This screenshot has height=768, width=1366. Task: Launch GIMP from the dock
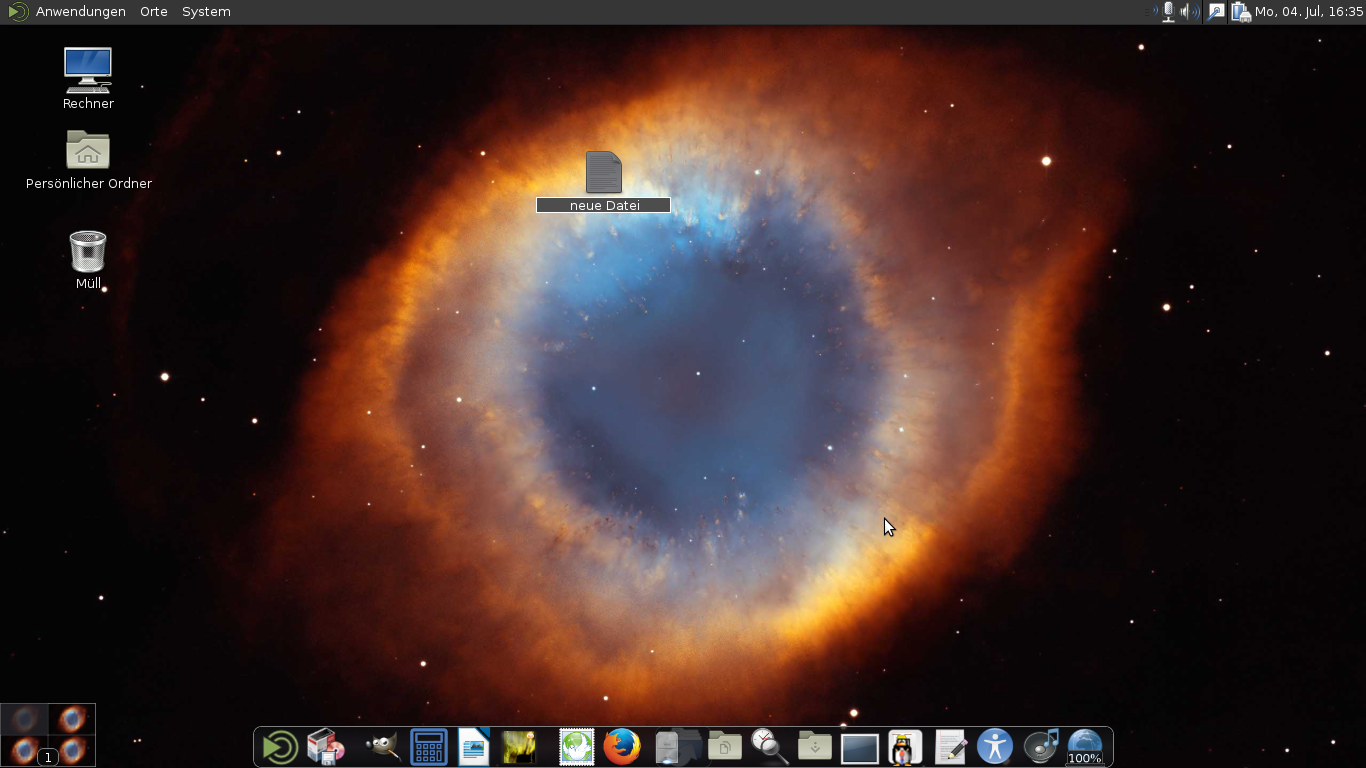click(x=381, y=747)
